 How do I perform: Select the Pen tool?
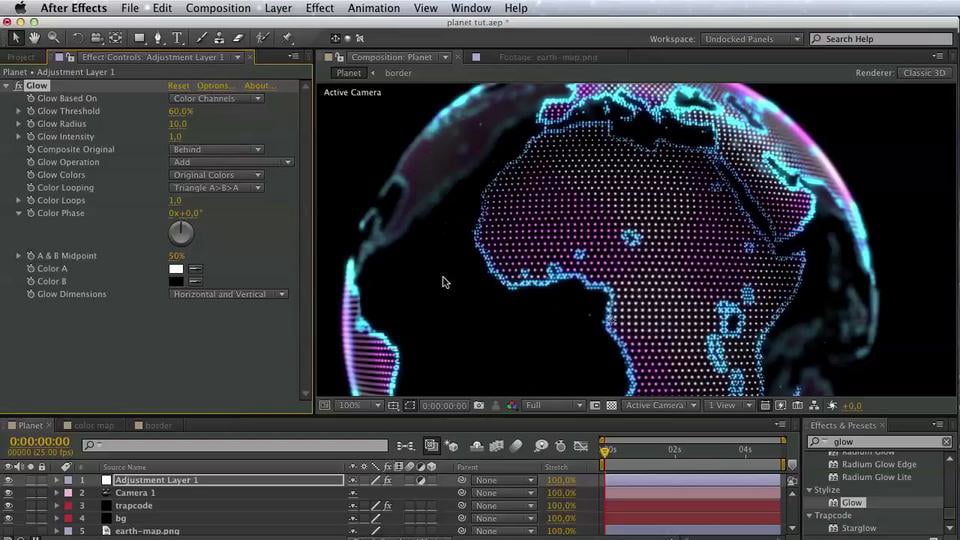(x=158, y=38)
